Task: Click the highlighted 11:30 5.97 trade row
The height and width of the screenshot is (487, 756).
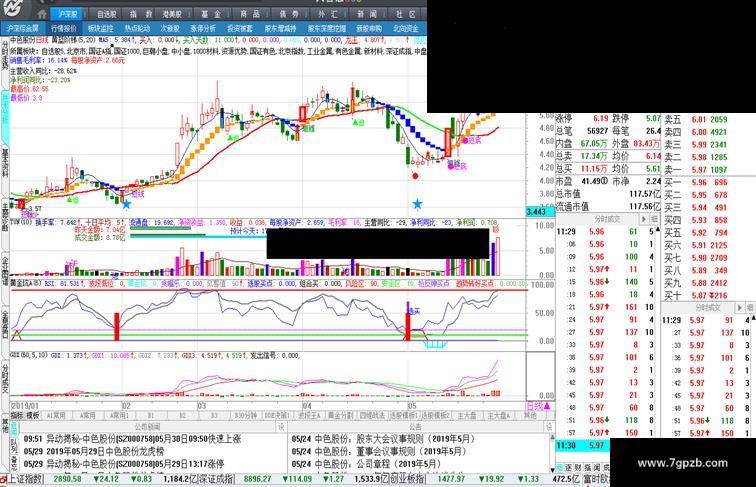Action: tap(583, 445)
